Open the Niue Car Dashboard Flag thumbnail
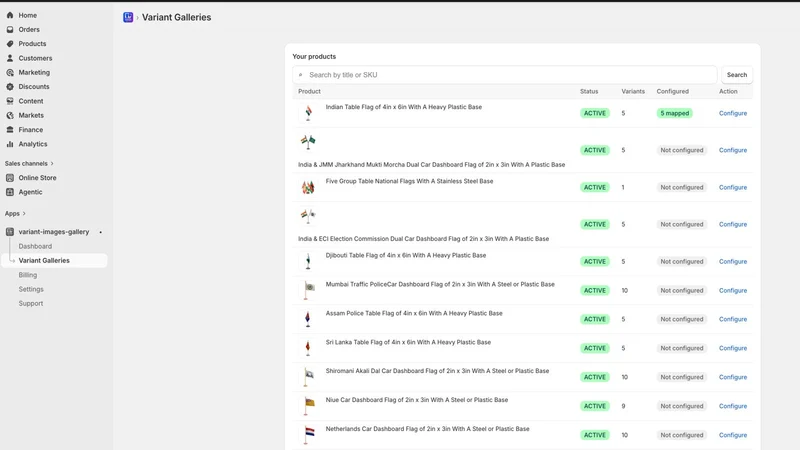800x450 pixels. click(308, 406)
